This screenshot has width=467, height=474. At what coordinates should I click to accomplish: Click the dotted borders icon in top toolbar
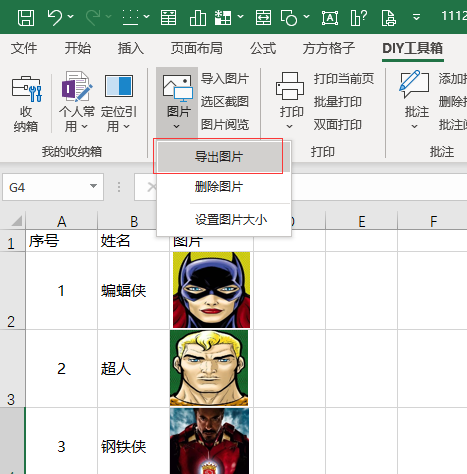[x=130, y=17]
